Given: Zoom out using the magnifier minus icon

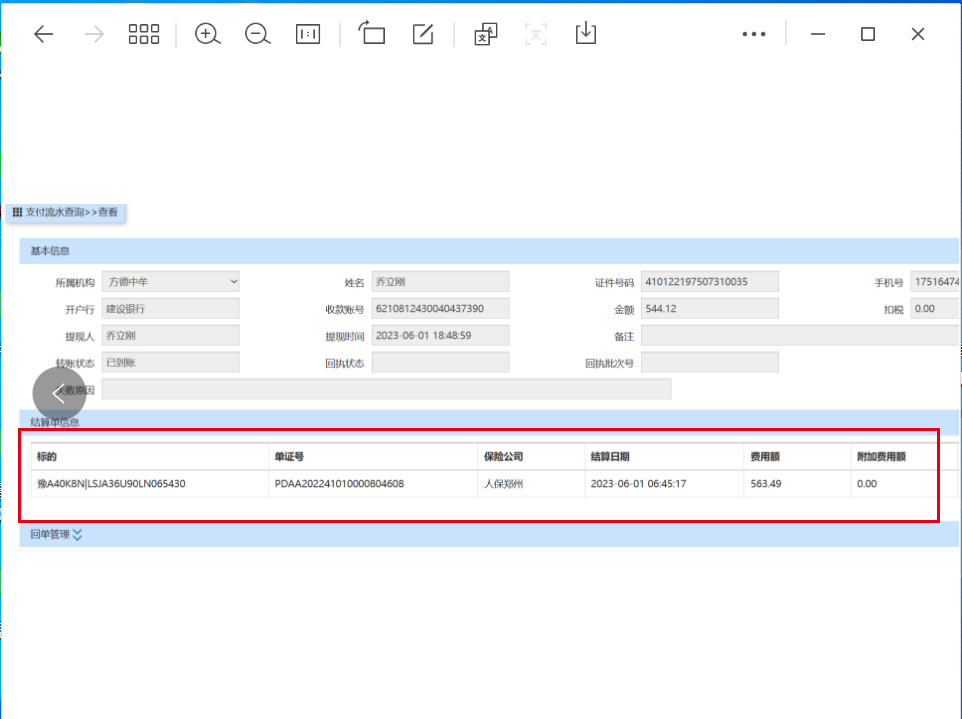Looking at the screenshot, I should coord(258,34).
